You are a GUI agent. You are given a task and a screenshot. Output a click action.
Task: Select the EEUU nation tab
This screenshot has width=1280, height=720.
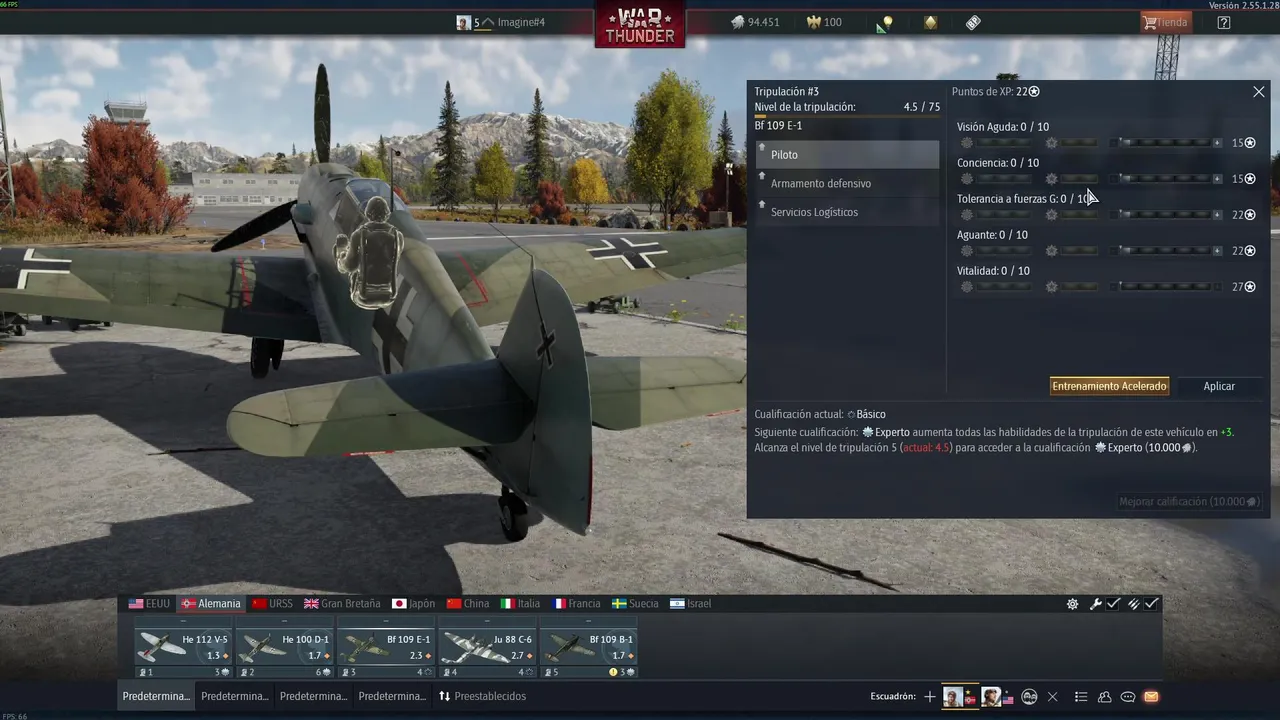point(149,604)
